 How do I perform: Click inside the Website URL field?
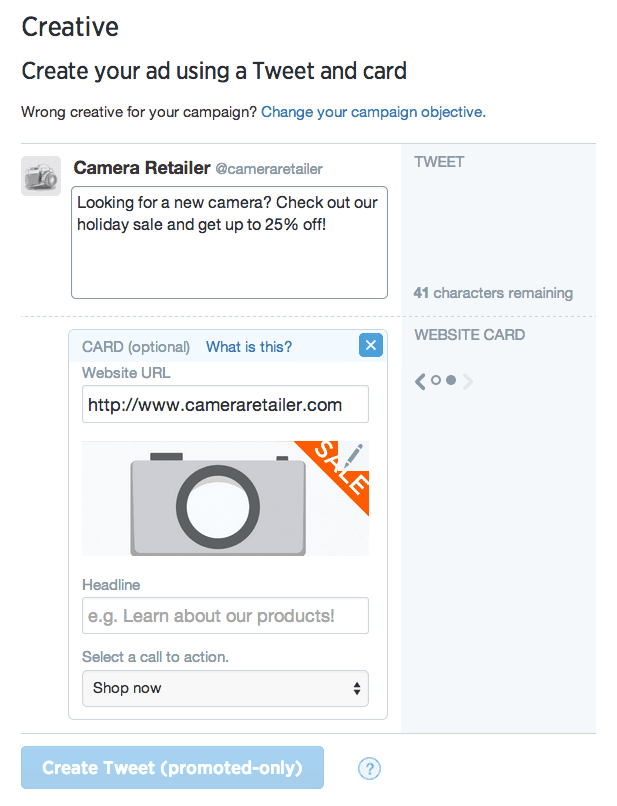[225, 404]
